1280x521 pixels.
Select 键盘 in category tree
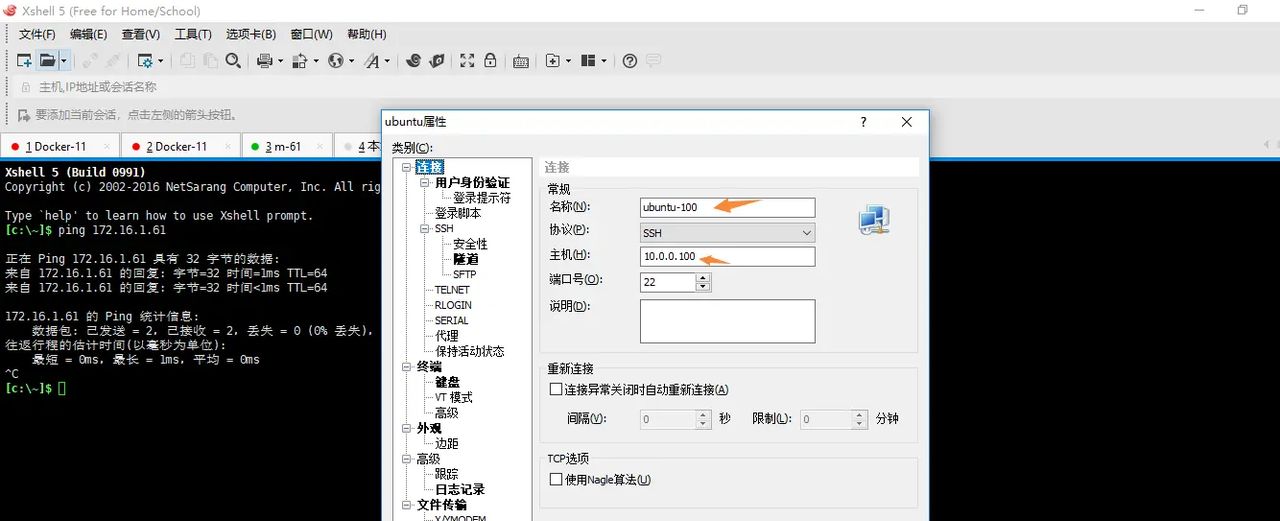click(447, 382)
